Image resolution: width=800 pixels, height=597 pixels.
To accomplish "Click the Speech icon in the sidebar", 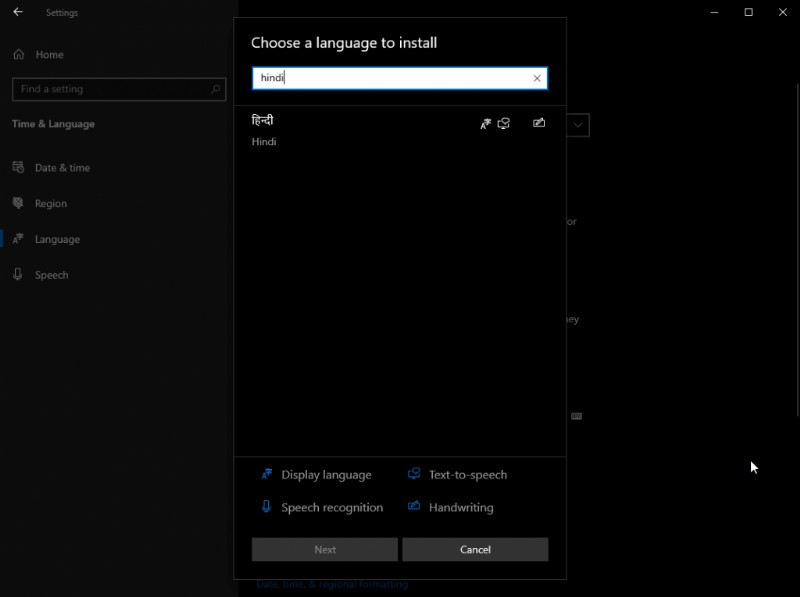I will 18,275.
